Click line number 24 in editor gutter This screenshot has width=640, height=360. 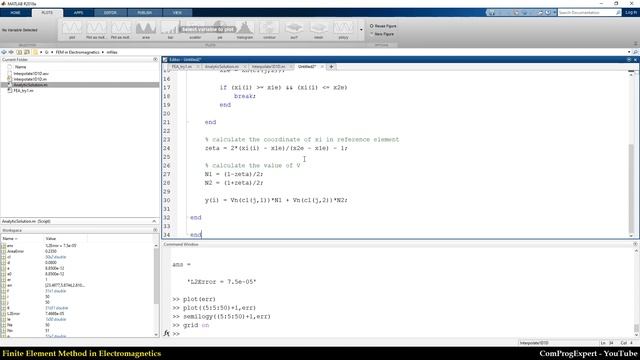tap(167, 148)
